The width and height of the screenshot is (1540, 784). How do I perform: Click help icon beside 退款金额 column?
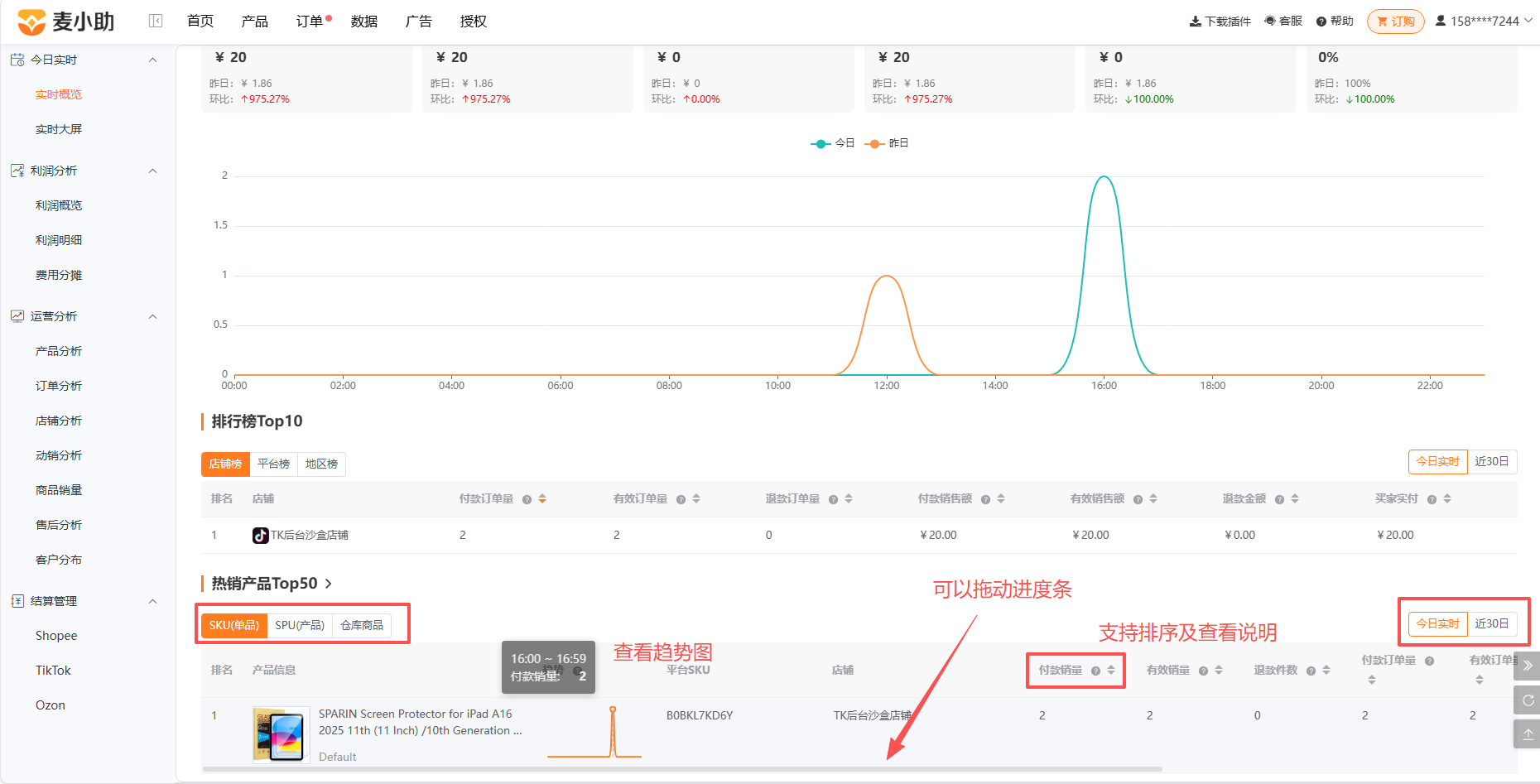[1279, 499]
